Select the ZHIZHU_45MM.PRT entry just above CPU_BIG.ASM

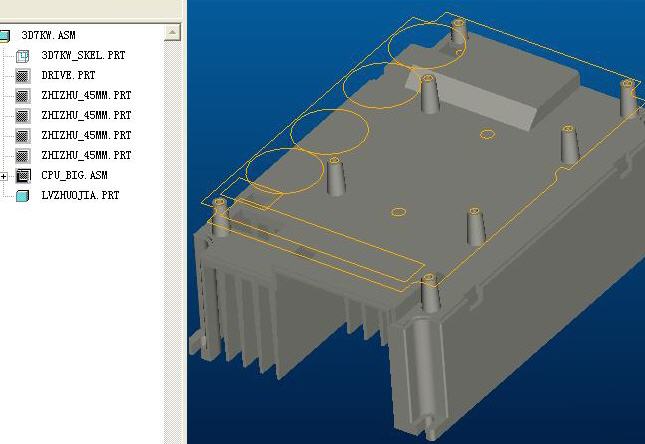click(86, 155)
